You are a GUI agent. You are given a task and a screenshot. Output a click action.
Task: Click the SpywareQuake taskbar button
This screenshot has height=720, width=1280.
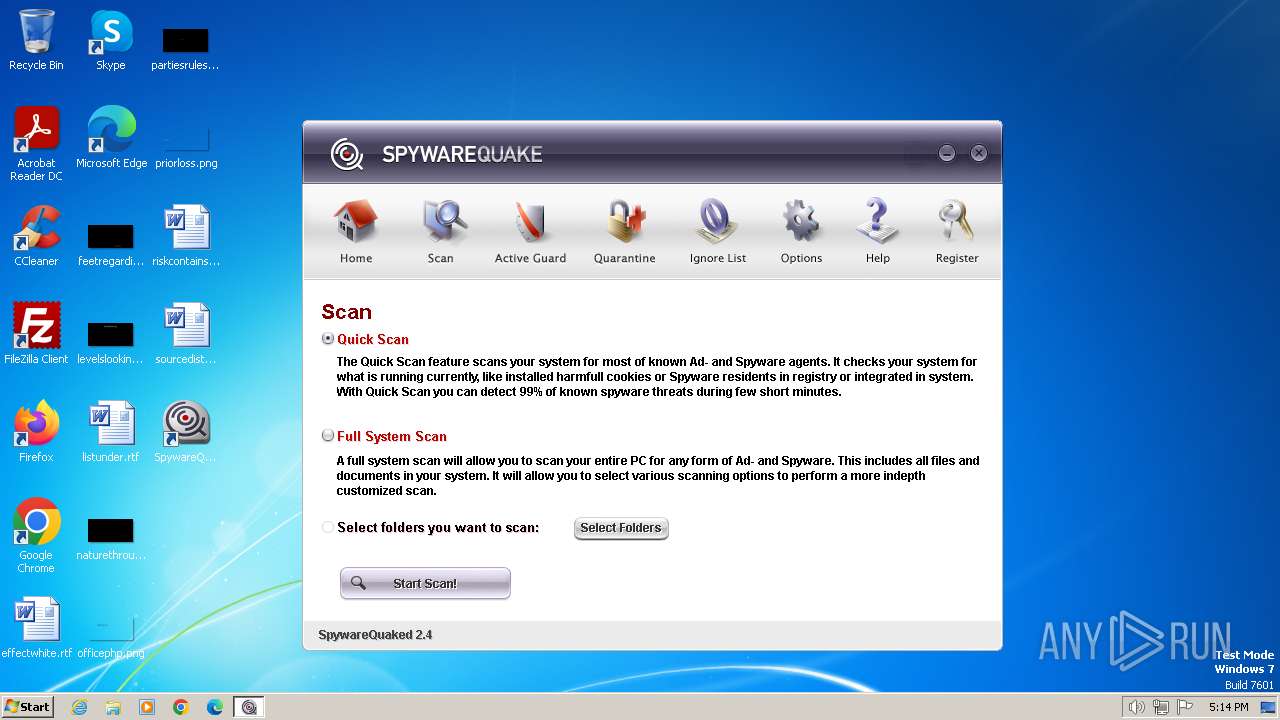pyautogui.click(x=249, y=707)
